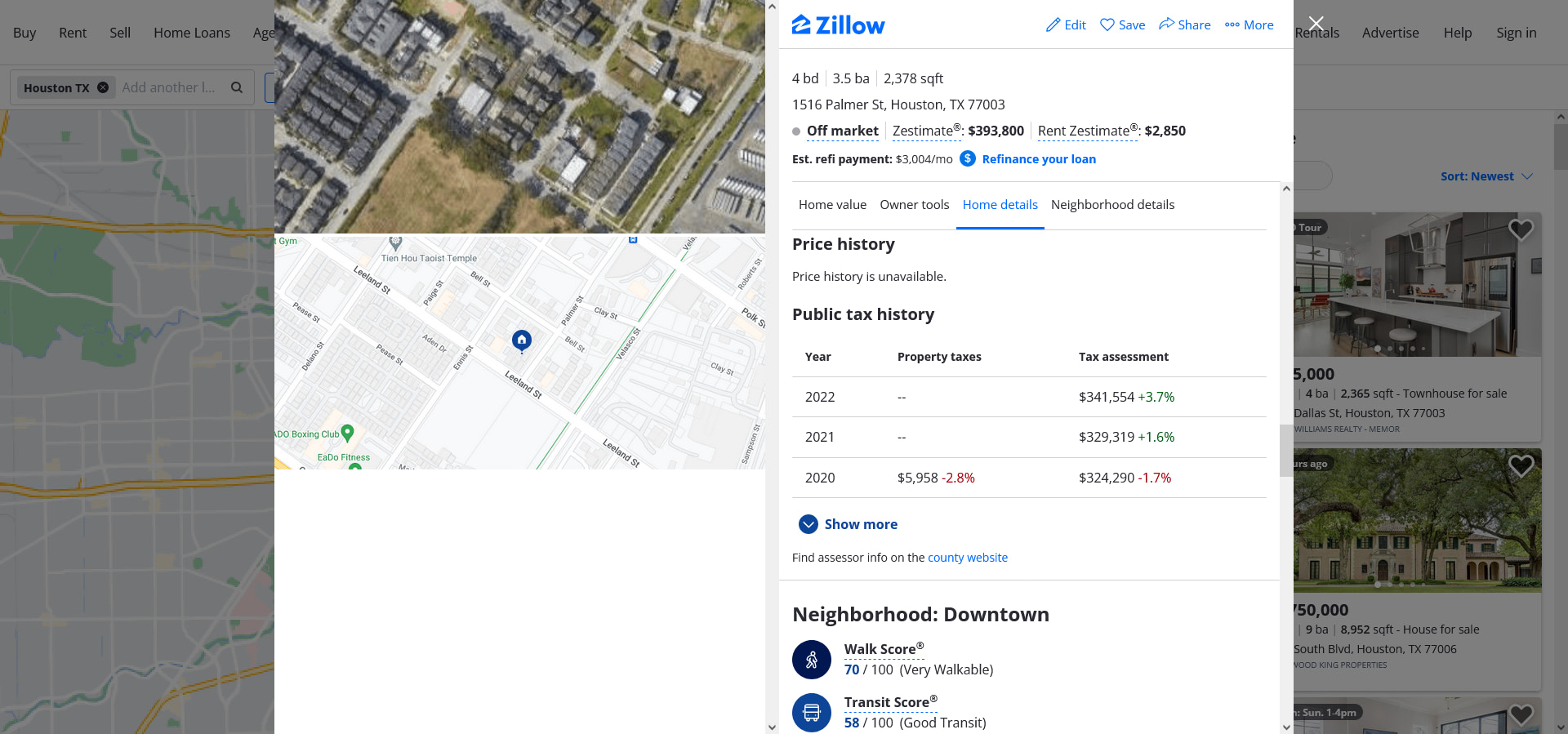Click the refinance dollar sign icon

coord(968,158)
